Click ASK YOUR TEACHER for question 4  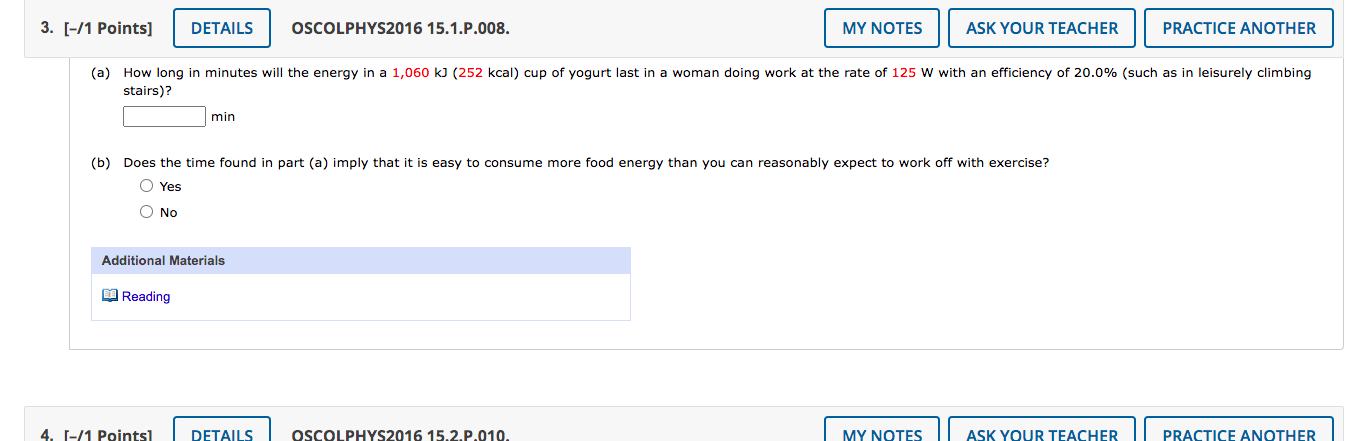point(1042,430)
